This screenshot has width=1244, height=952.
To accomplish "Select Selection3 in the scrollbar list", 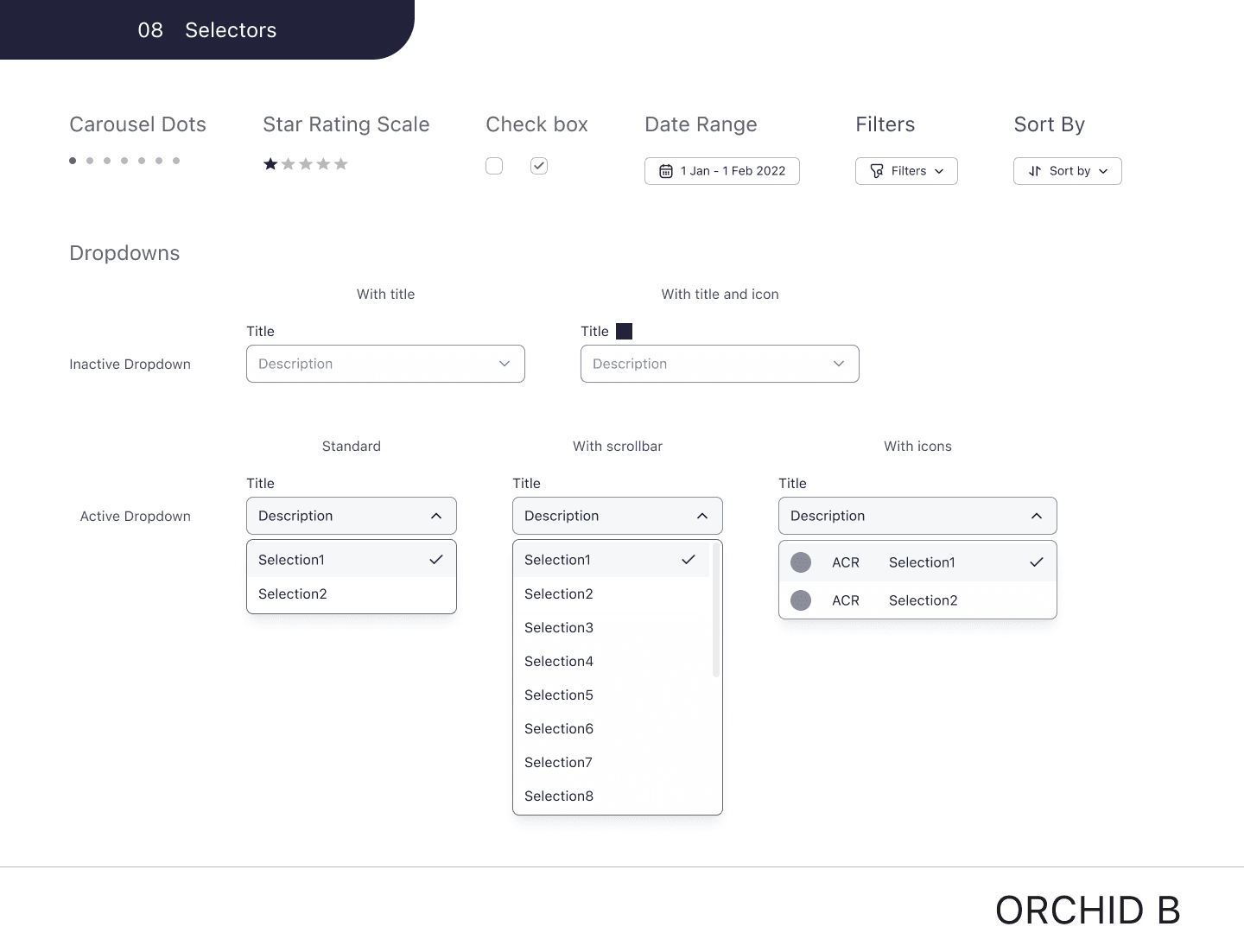I will coord(612,627).
